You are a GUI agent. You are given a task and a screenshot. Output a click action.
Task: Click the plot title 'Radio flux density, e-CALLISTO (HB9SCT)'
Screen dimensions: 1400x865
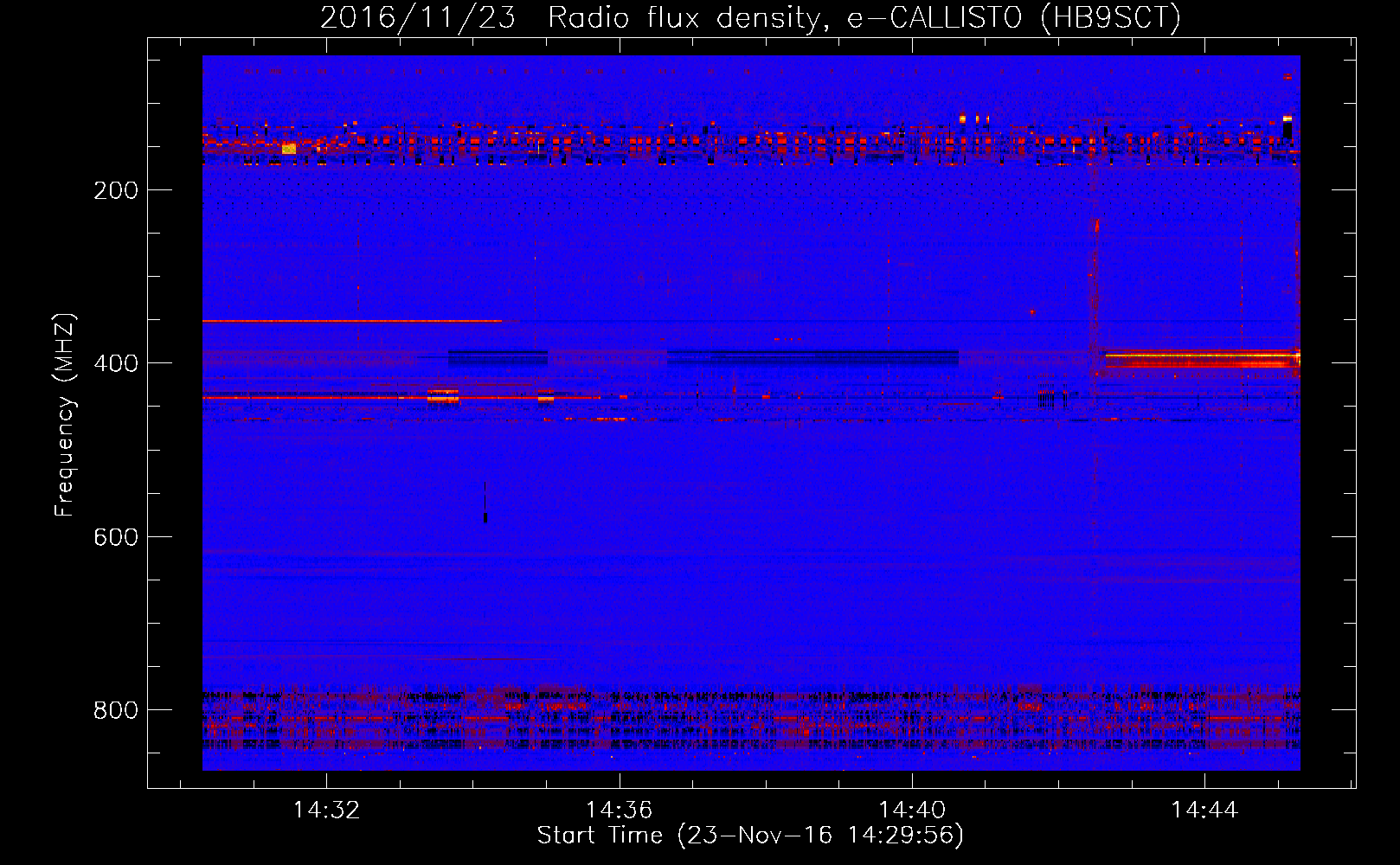point(864,17)
